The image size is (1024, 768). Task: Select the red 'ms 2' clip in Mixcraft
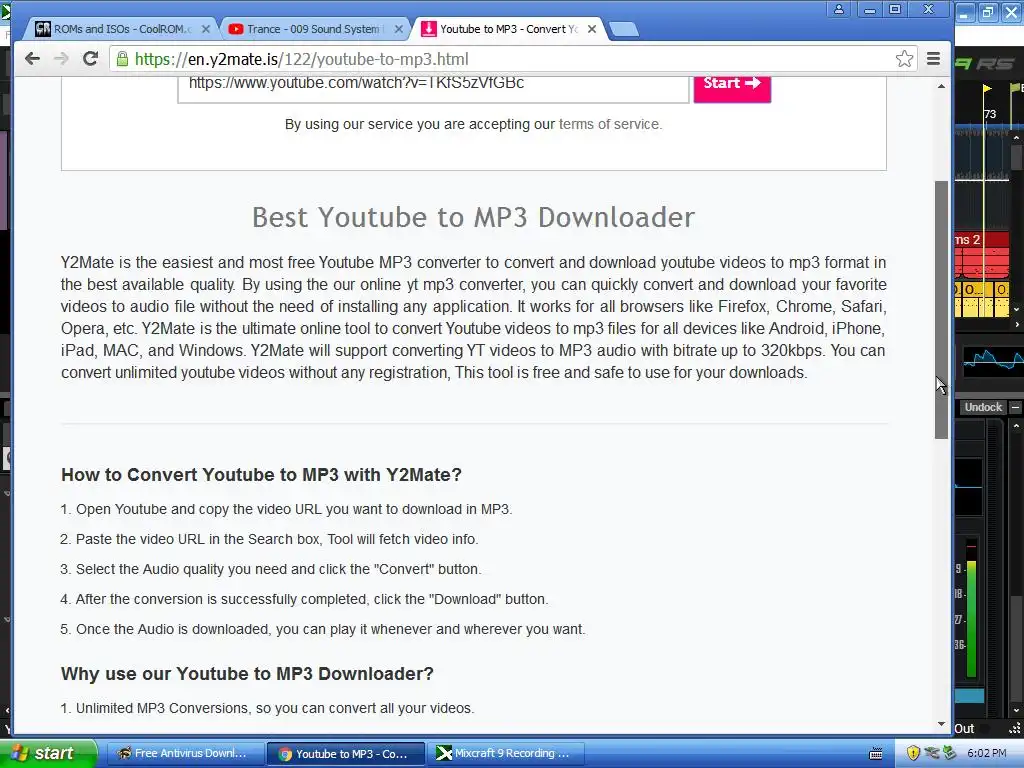982,255
